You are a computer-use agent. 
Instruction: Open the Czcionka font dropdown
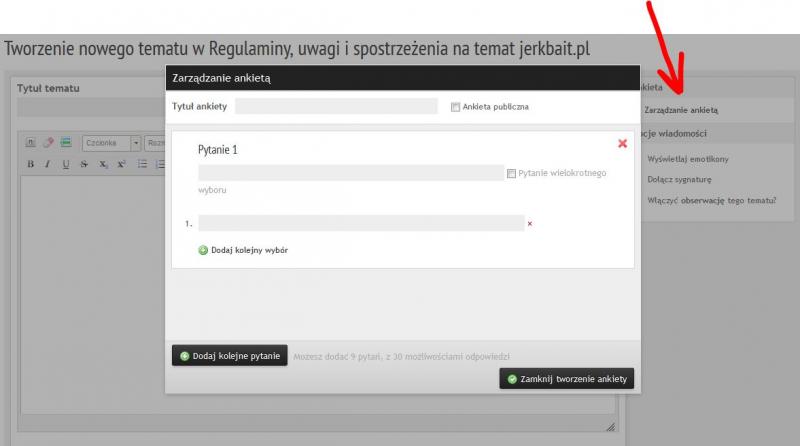(110, 142)
